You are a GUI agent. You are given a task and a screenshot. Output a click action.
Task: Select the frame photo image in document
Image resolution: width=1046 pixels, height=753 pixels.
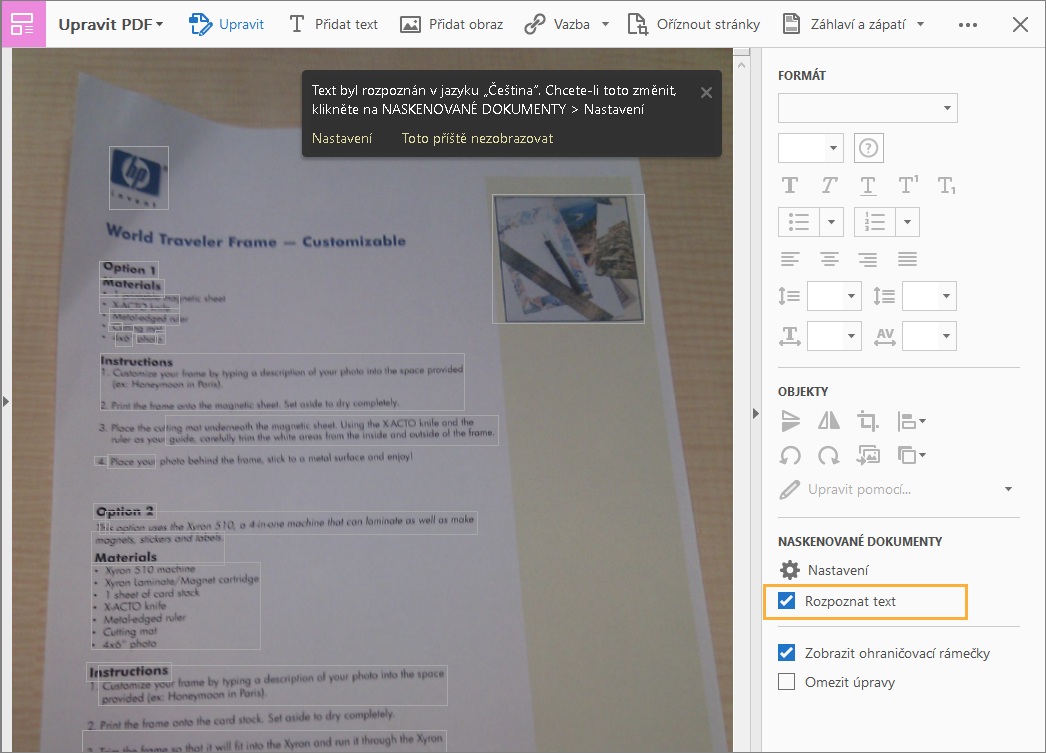568,259
